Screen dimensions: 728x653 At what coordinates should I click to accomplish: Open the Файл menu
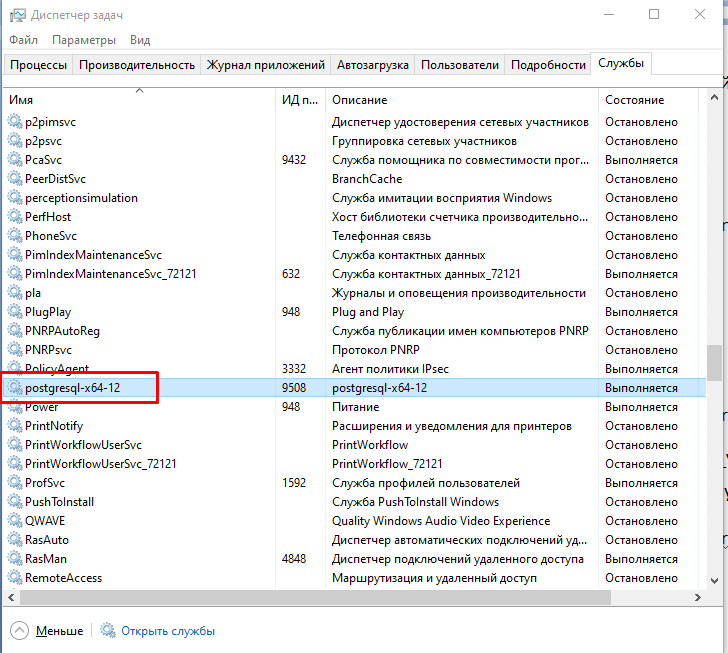(24, 40)
